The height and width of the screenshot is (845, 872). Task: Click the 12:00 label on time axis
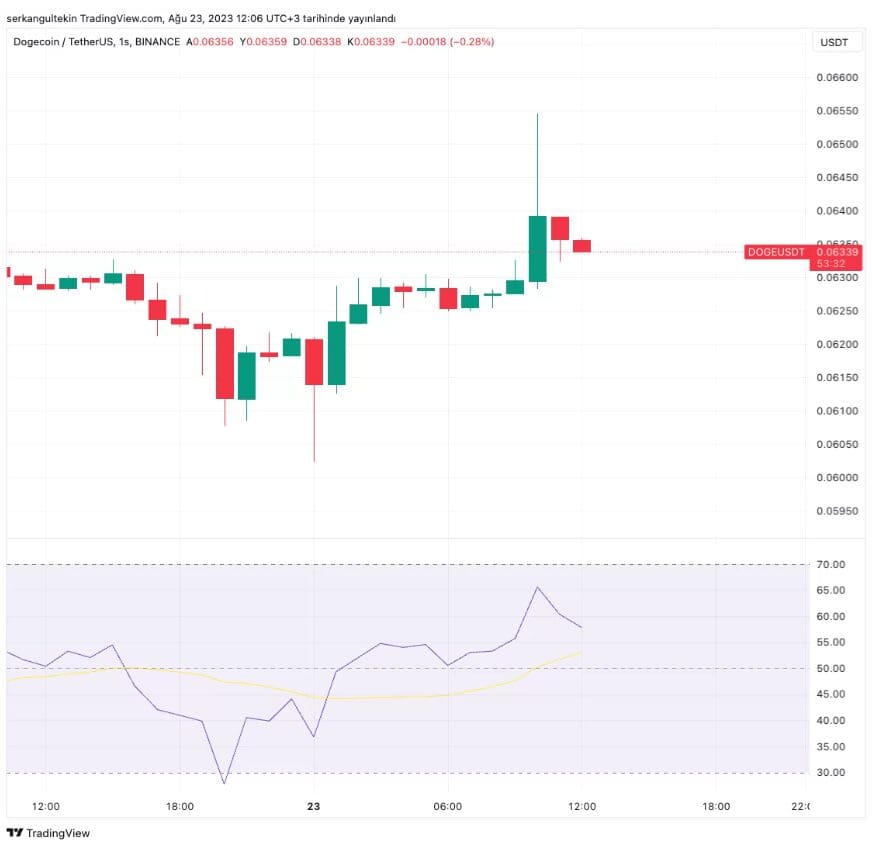click(45, 805)
